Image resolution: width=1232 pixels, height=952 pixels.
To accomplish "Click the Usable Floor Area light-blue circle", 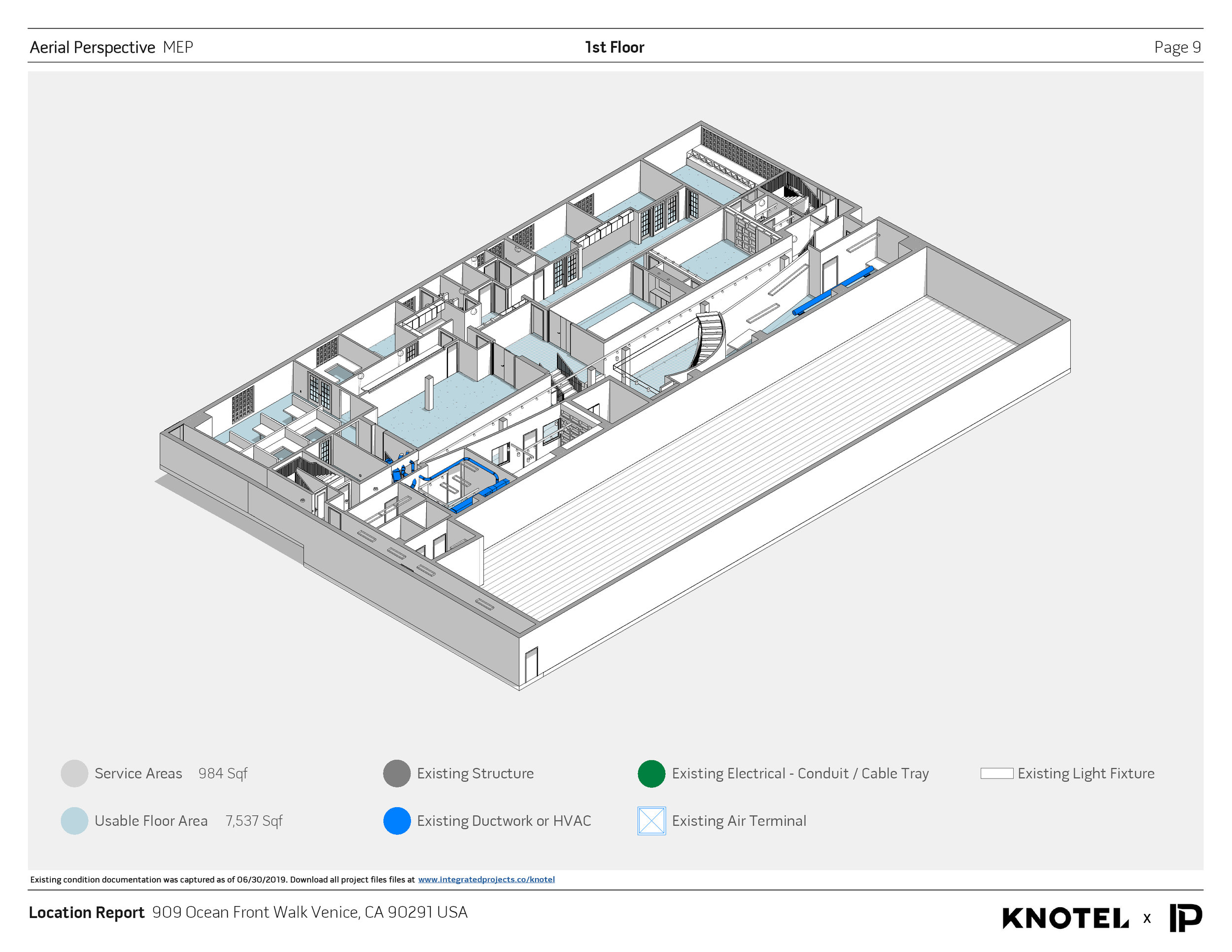I will (x=74, y=820).
